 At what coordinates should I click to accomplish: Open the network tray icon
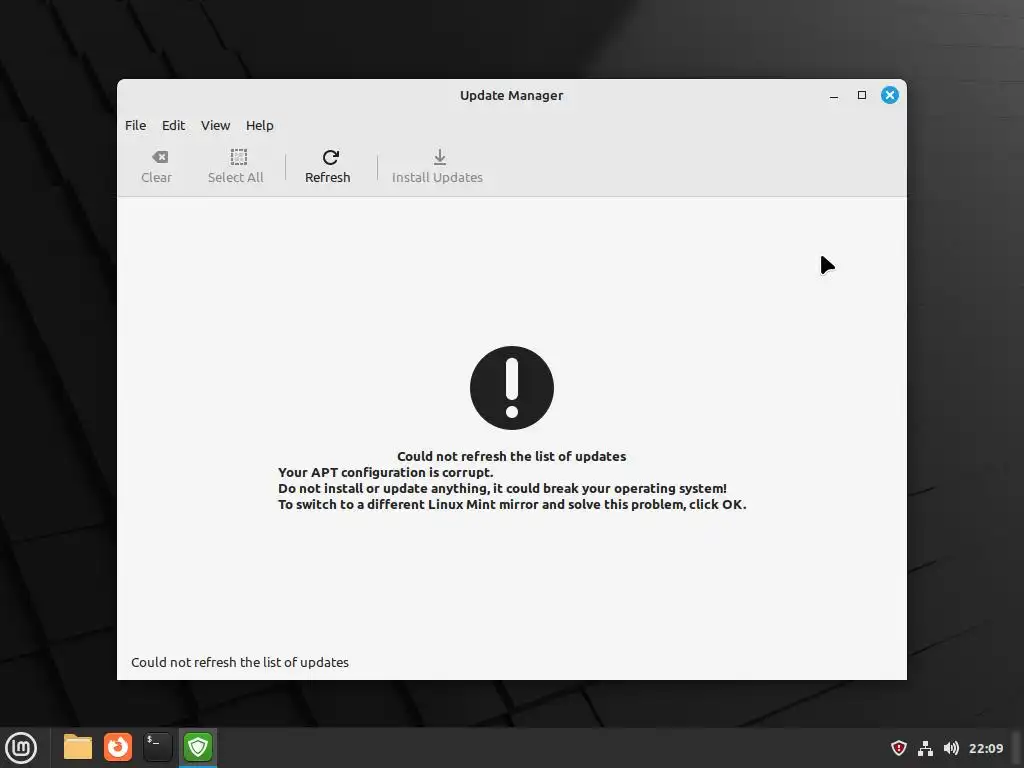pos(925,748)
